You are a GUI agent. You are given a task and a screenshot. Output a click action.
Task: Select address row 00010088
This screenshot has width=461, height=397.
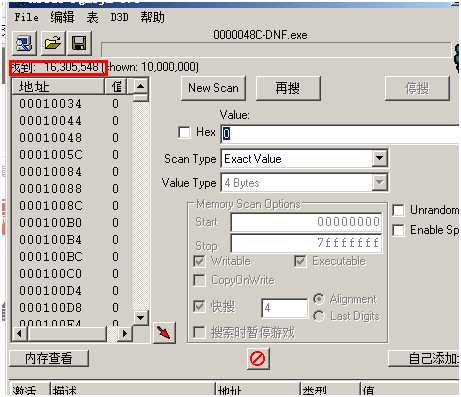tap(72, 189)
